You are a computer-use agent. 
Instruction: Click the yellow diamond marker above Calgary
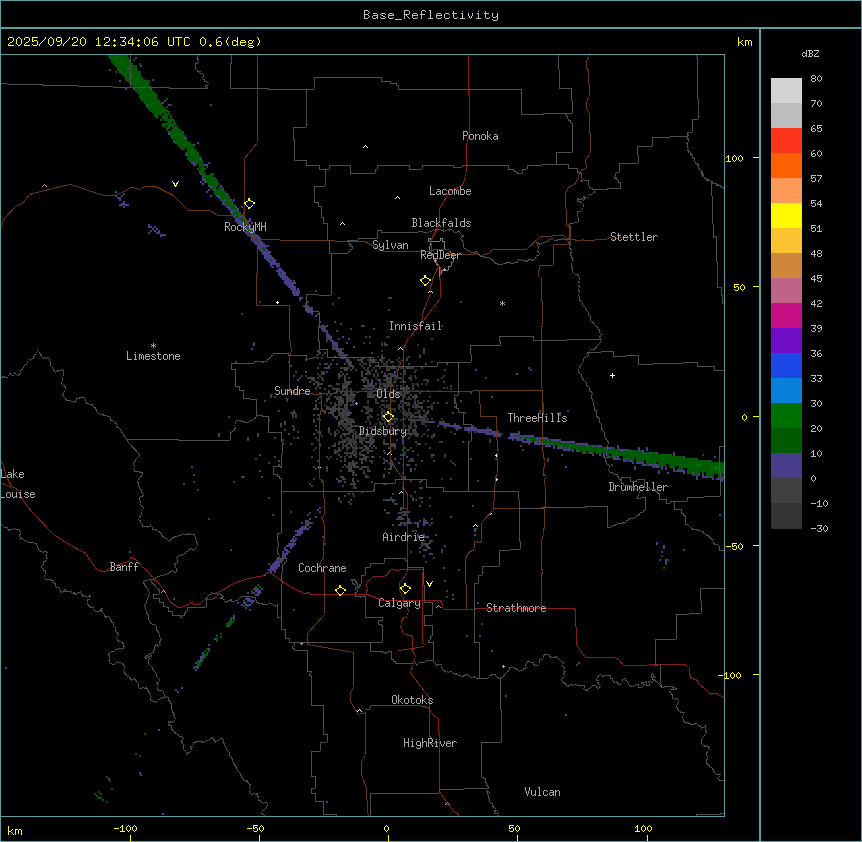[405, 589]
